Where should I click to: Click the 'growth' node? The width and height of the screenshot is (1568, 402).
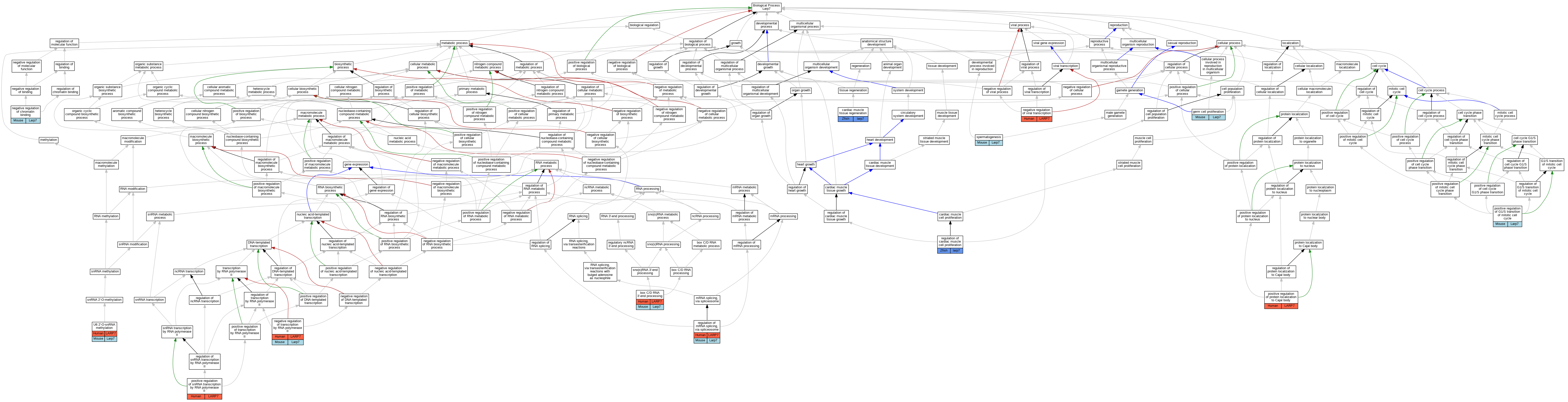pos(736,43)
